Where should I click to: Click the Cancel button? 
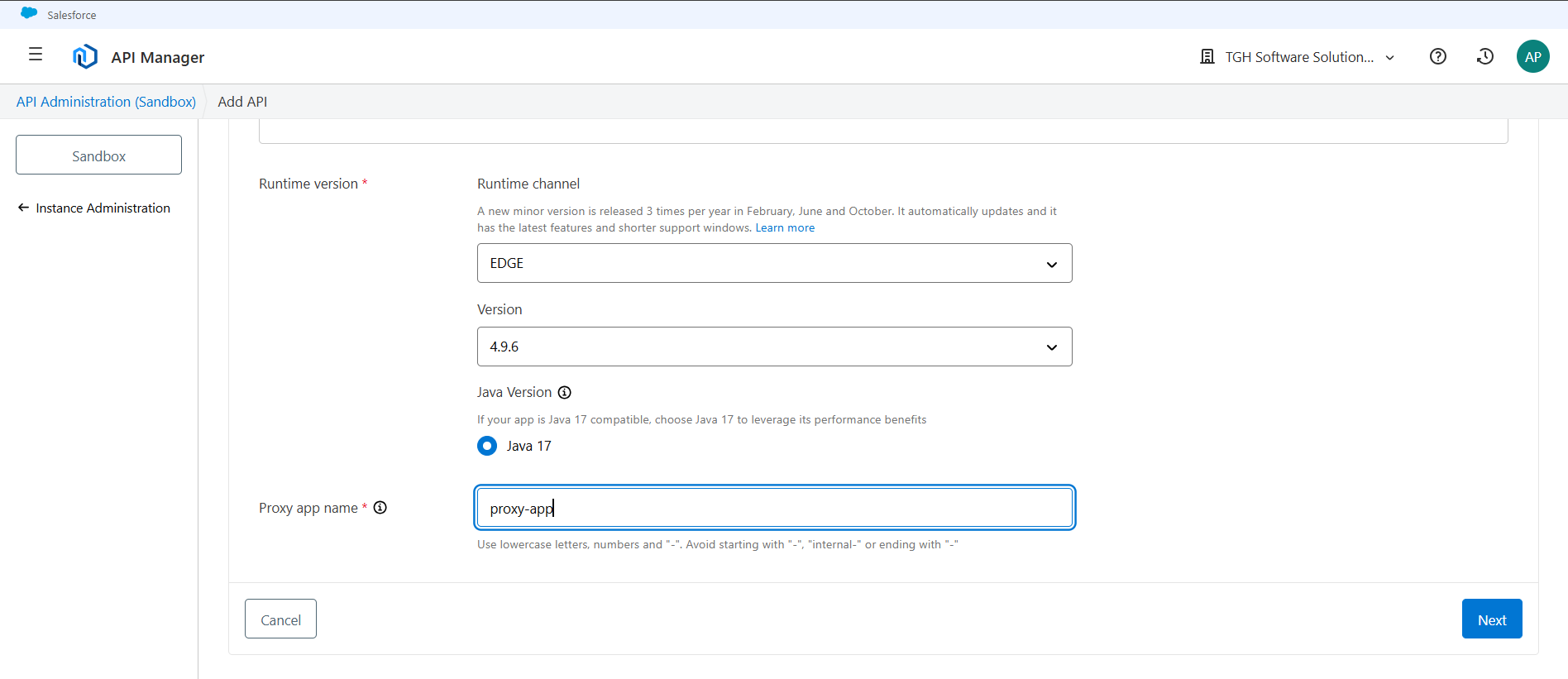[280, 619]
